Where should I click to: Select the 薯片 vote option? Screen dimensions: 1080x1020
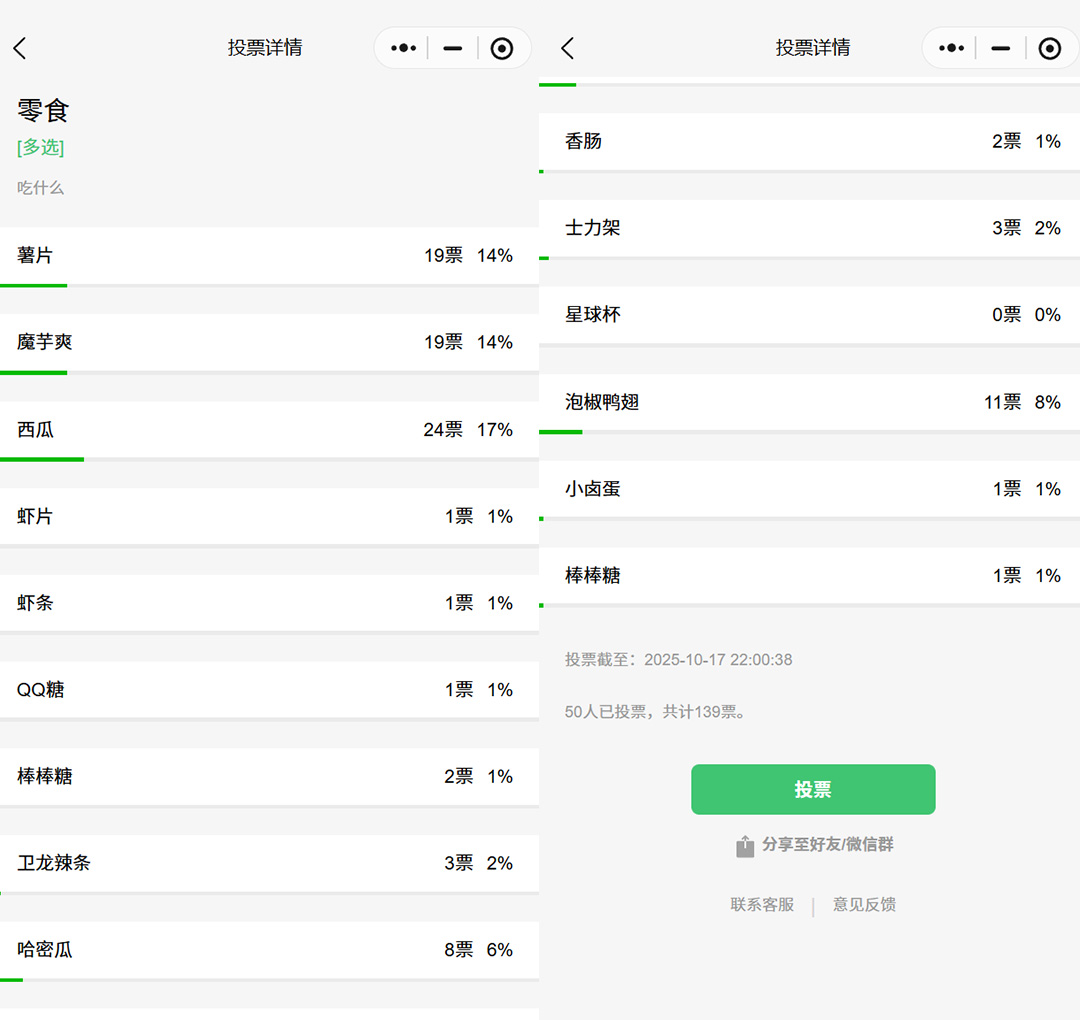[268, 255]
